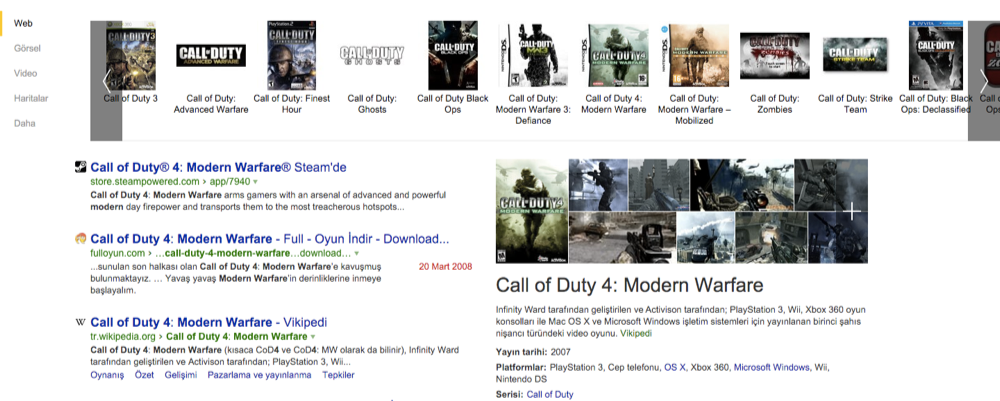Open Özet sitelink
Image resolution: width=1000 pixels, height=401 pixels.
click(144, 375)
